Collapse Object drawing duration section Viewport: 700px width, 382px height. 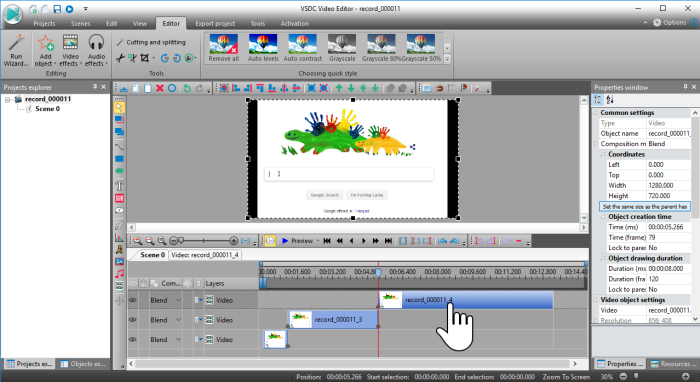point(603,258)
